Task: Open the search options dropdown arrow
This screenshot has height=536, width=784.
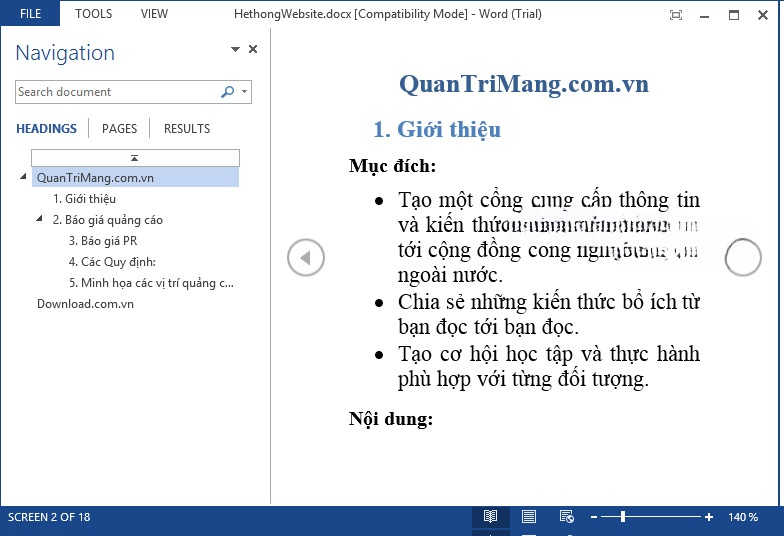Action: [x=244, y=92]
